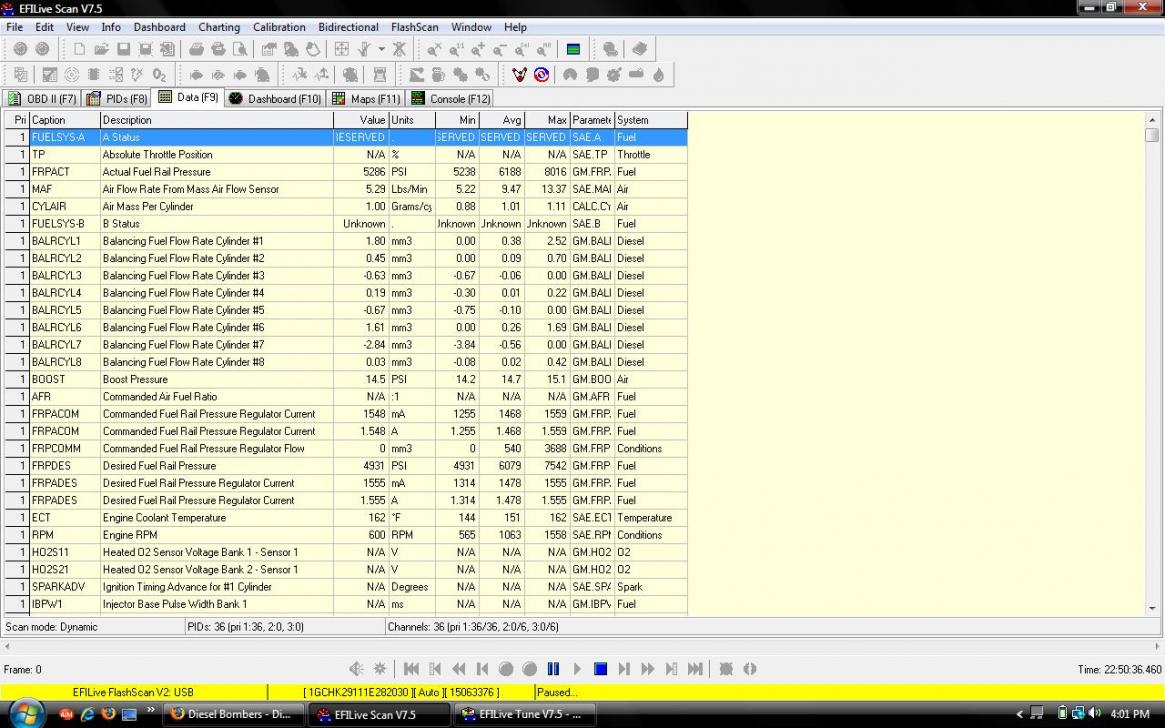Switch to the PIDs (F8) tab
Image resolution: width=1165 pixels, height=728 pixels.
point(117,99)
